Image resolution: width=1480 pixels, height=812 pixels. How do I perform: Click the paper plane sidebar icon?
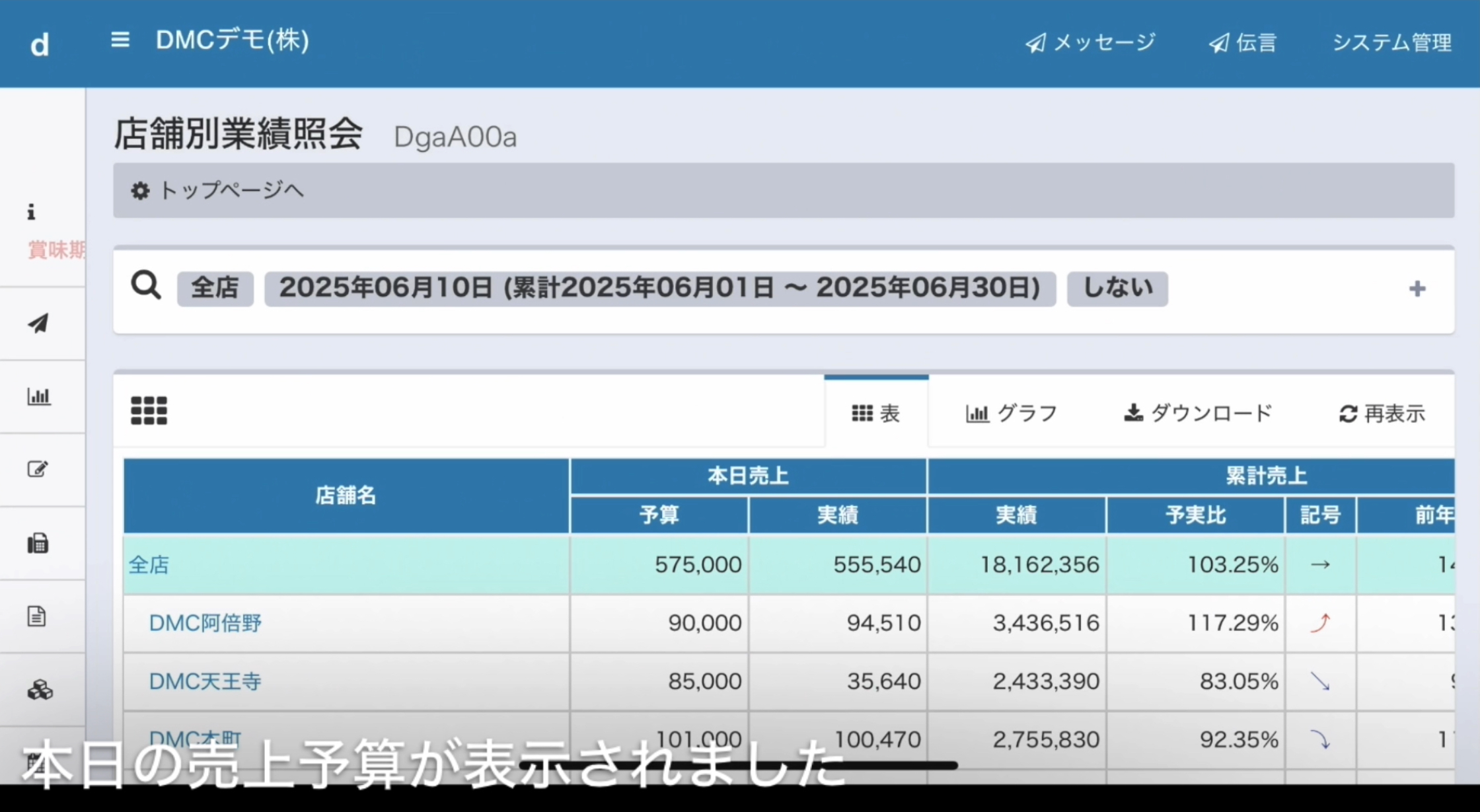(x=38, y=323)
